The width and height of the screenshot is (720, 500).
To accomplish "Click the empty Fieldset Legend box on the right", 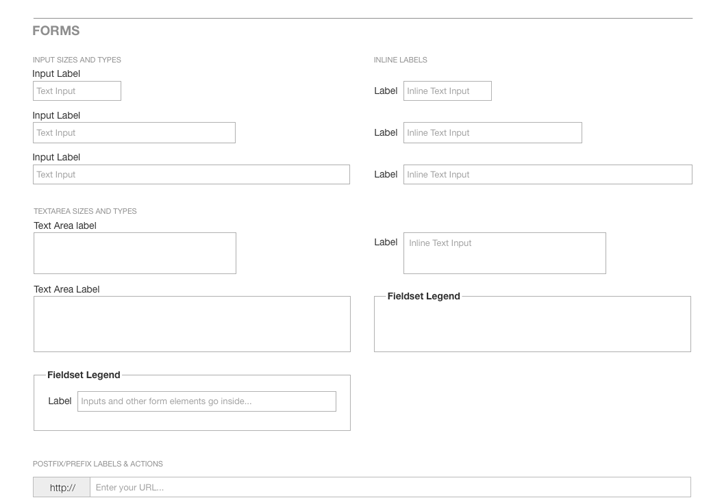I will (x=532, y=324).
